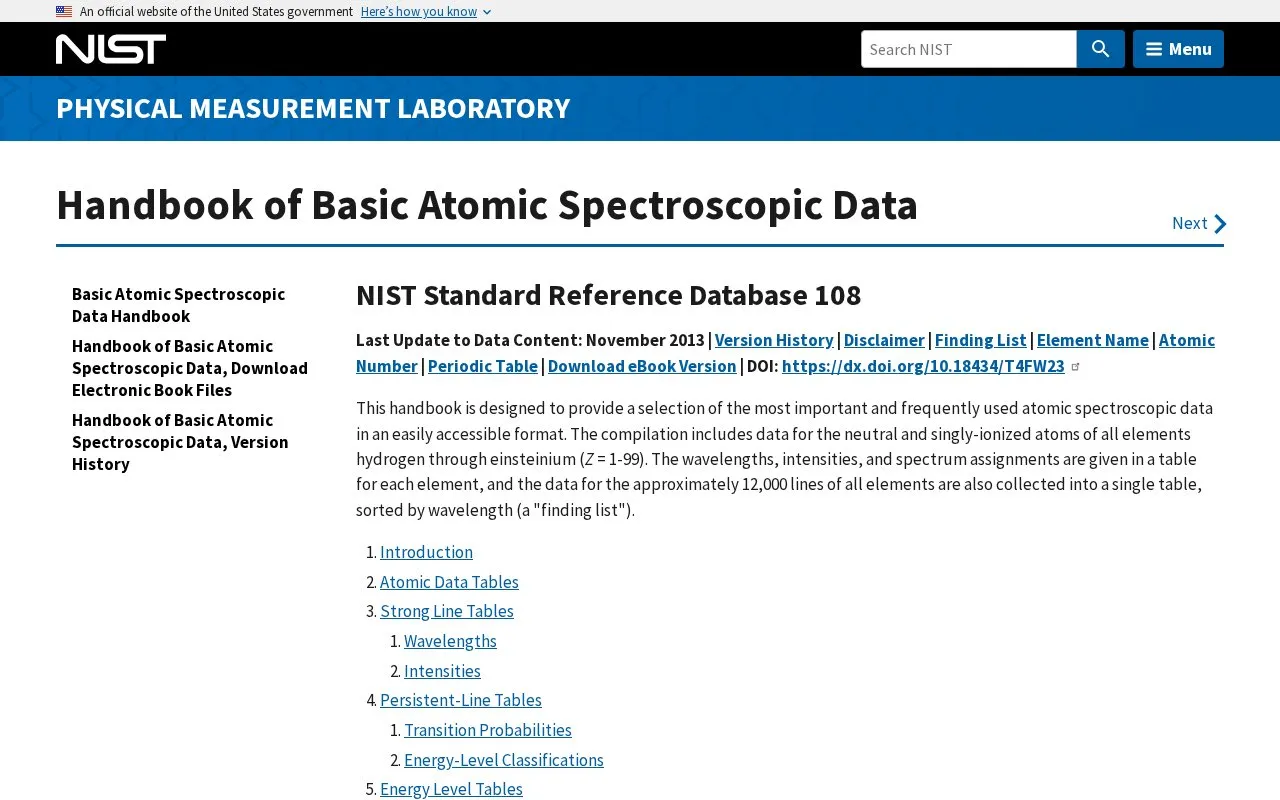Open the Version History link in header line

click(x=774, y=340)
